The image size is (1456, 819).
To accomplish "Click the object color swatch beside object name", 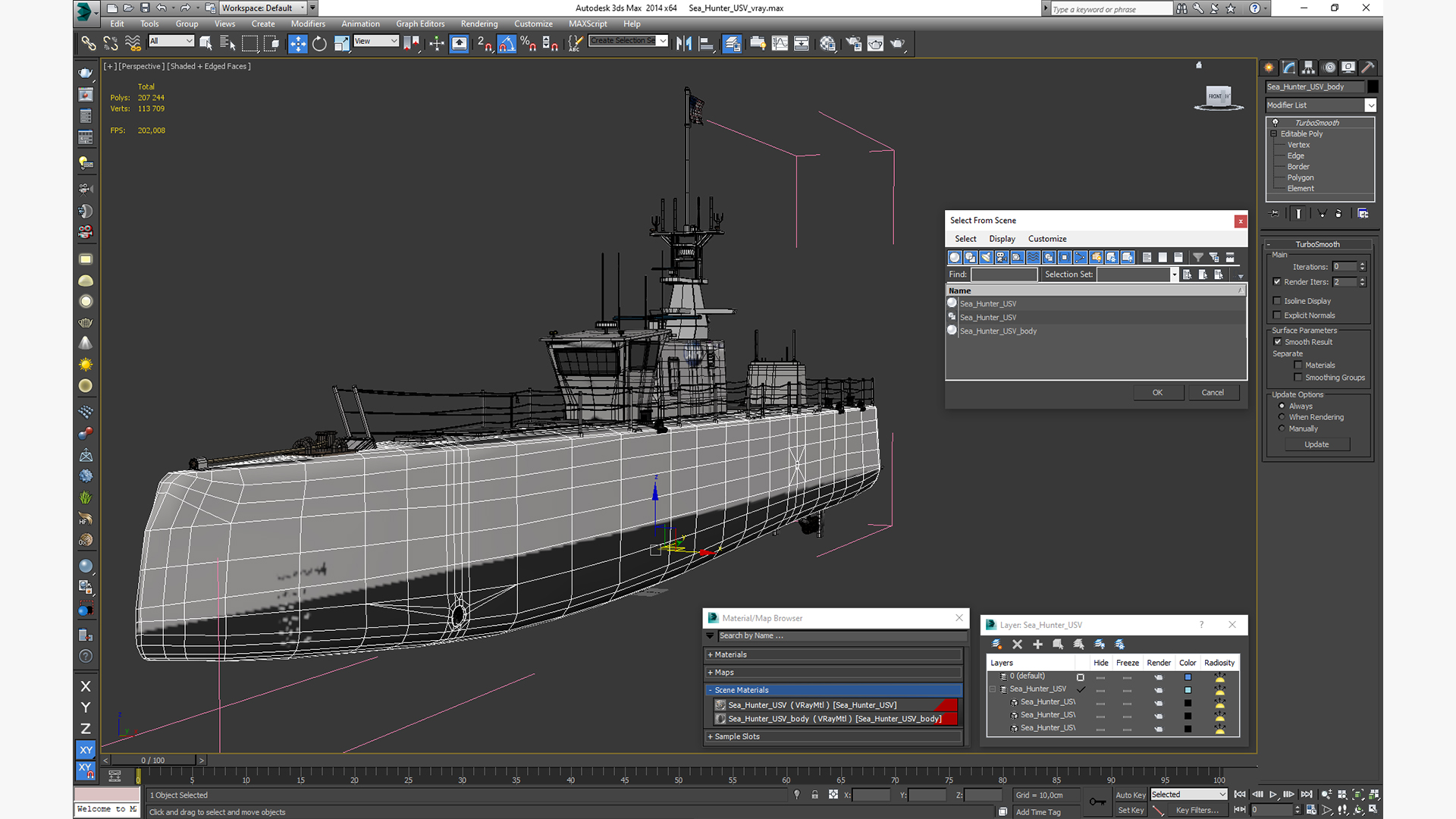I will 1373,86.
